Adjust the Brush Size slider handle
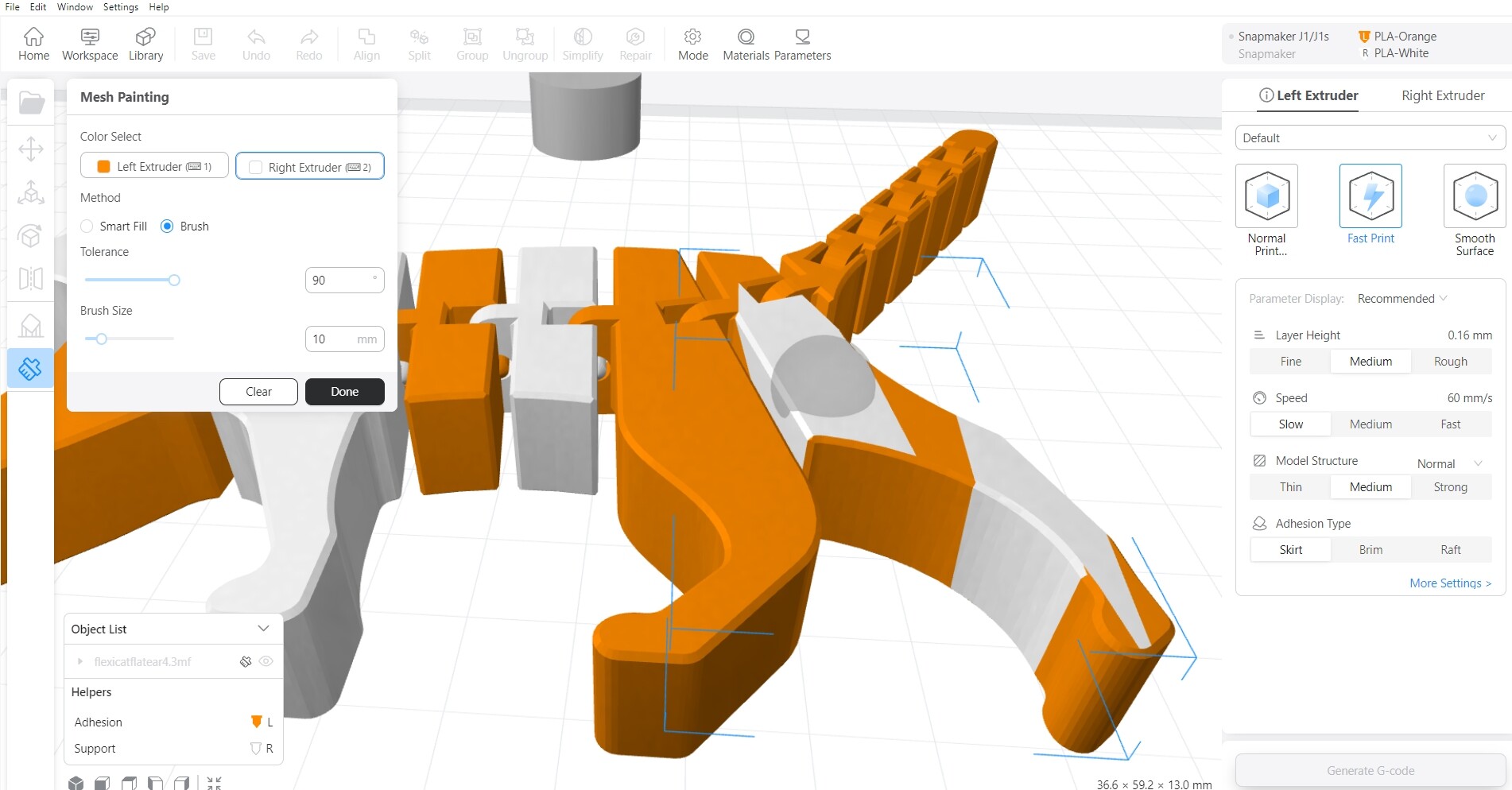Viewport: 1512px width, 790px height. point(101,339)
